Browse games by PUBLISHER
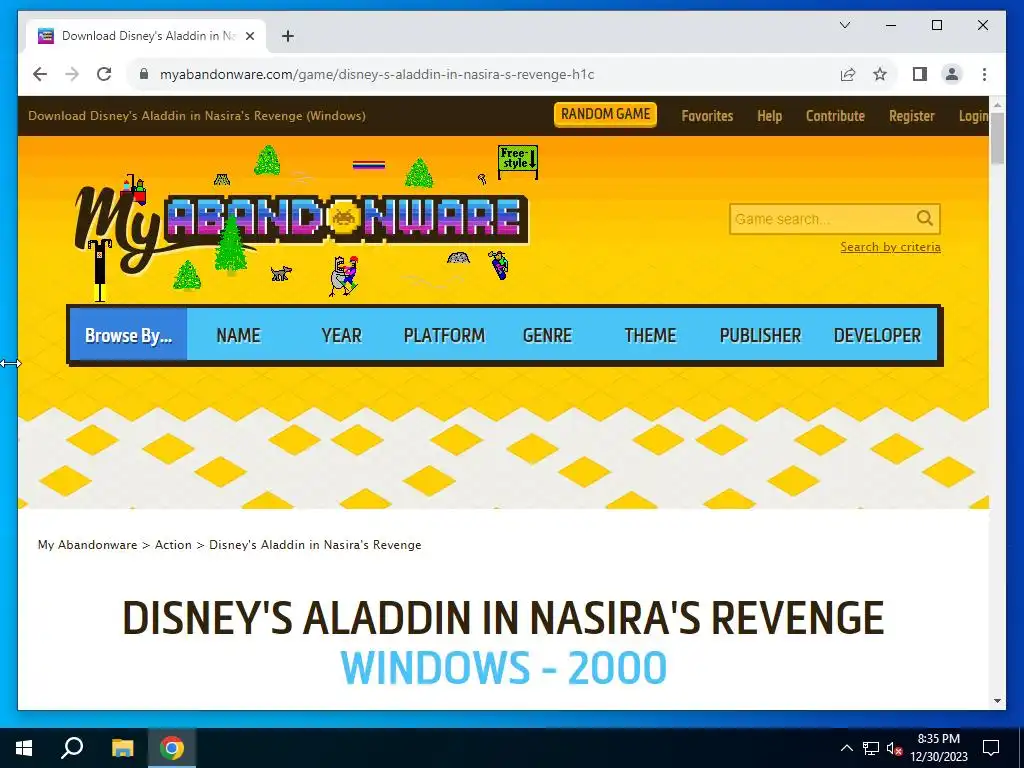1024x768 pixels. point(760,335)
